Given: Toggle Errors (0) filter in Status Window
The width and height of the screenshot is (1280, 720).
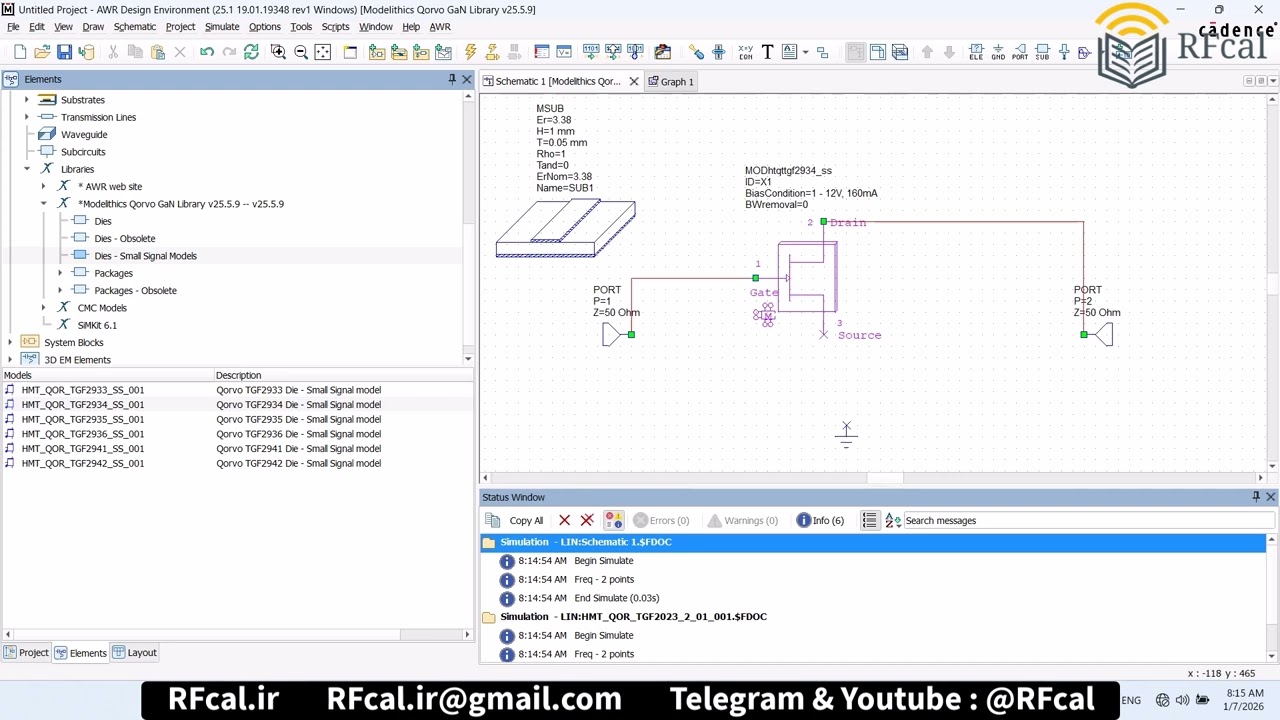Looking at the screenshot, I should [x=661, y=520].
